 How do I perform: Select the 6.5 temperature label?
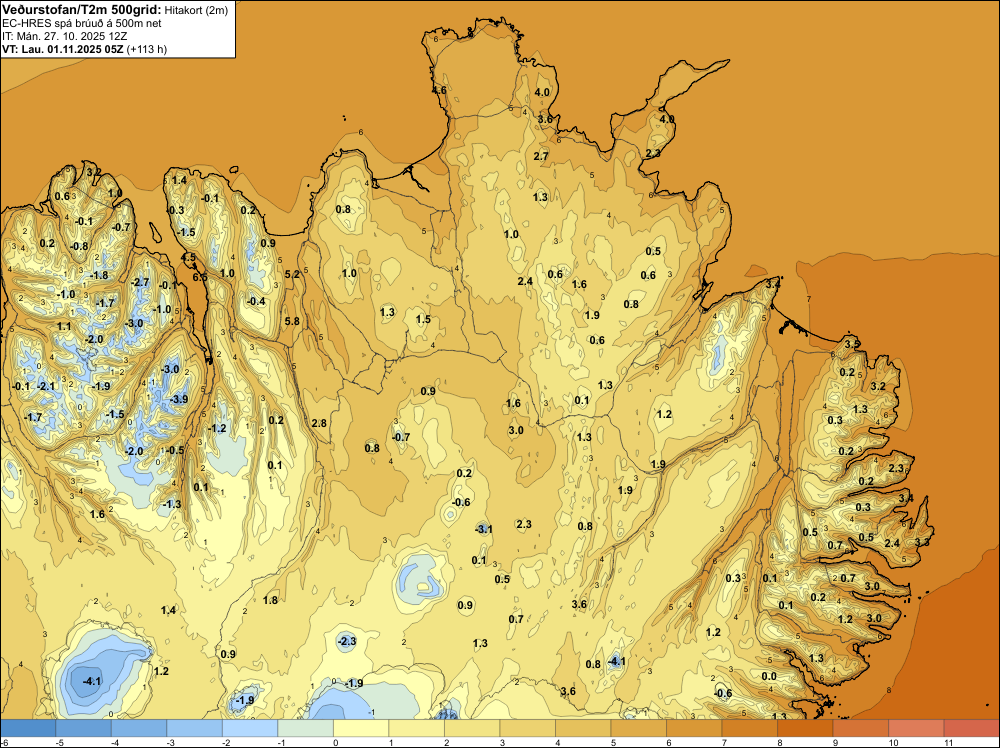coord(200,277)
